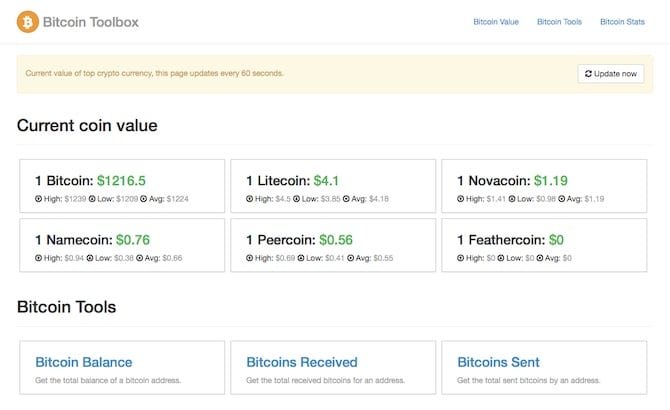The height and width of the screenshot is (410, 670).
Task: Click the High icon in Bitcoin card
Action: click(x=38, y=199)
